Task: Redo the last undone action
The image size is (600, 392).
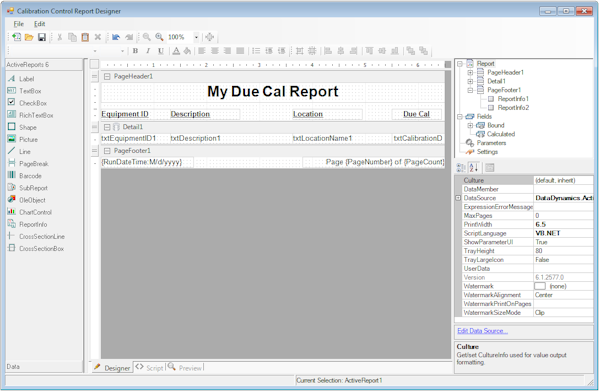Action: [x=129, y=37]
